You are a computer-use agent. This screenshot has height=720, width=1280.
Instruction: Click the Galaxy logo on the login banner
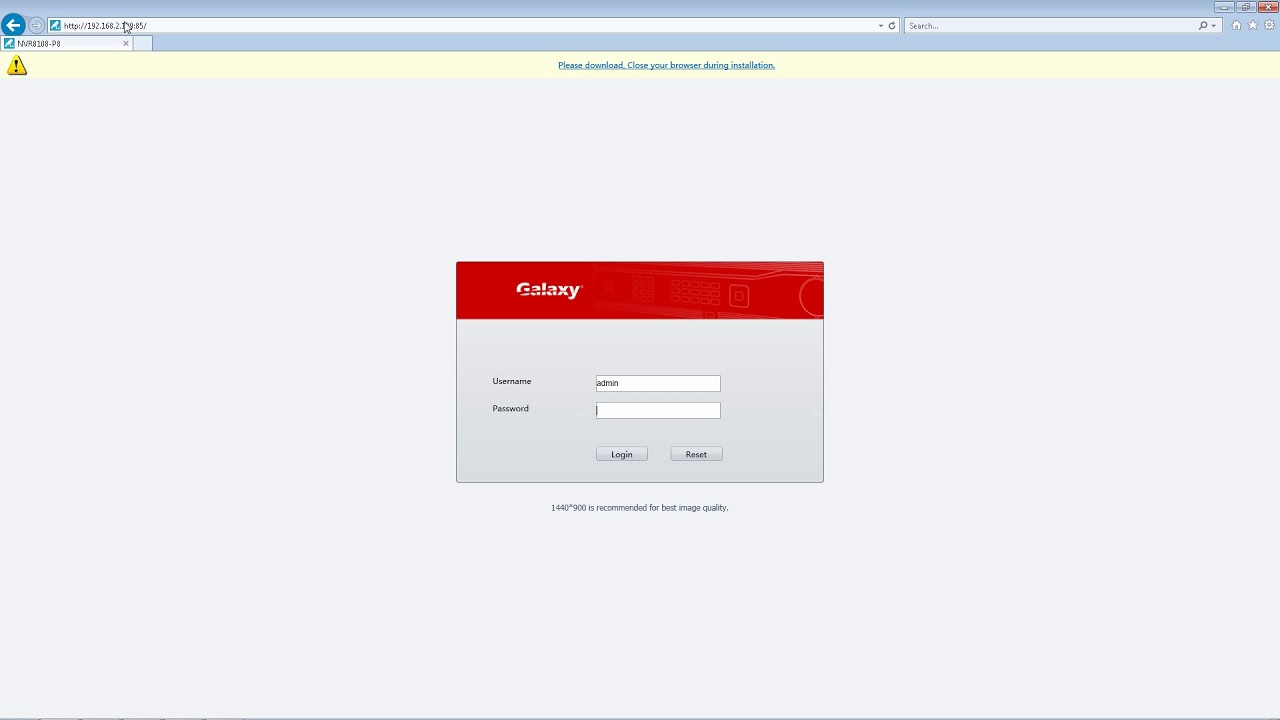[x=549, y=290]
